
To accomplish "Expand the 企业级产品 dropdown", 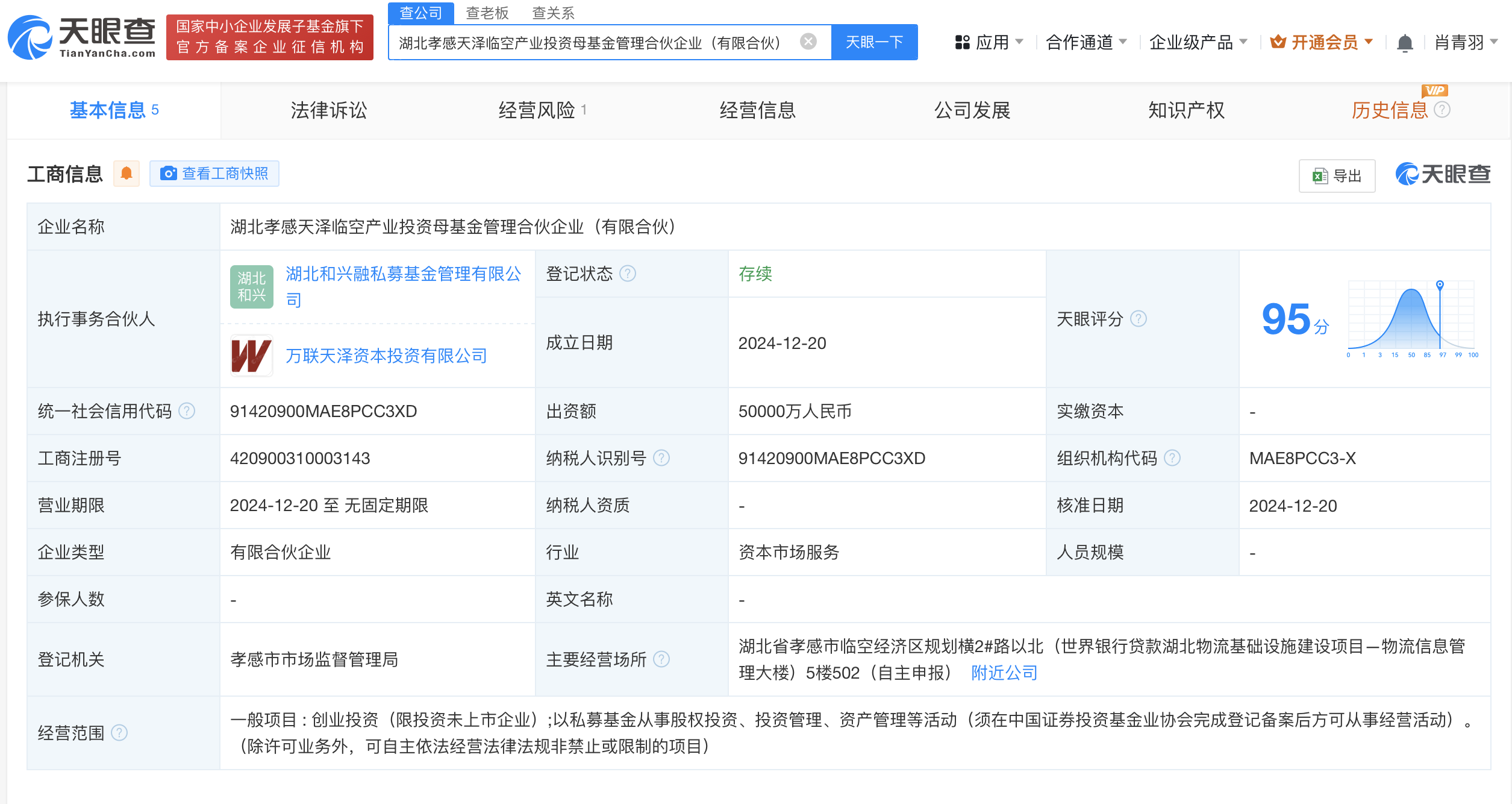I will tap(1198, 42).
